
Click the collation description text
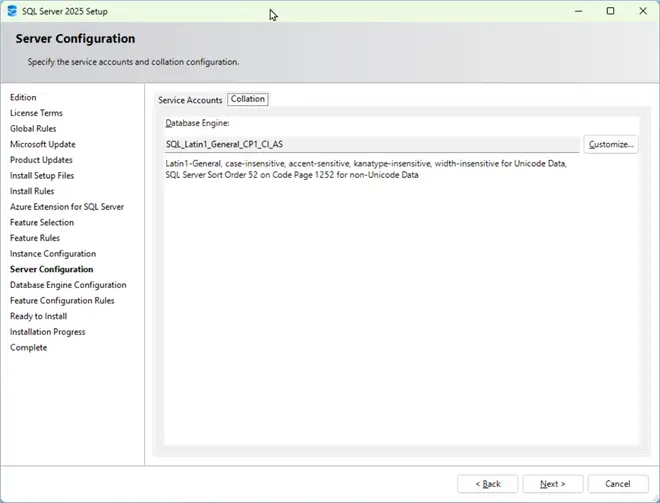tap(366, 169)
